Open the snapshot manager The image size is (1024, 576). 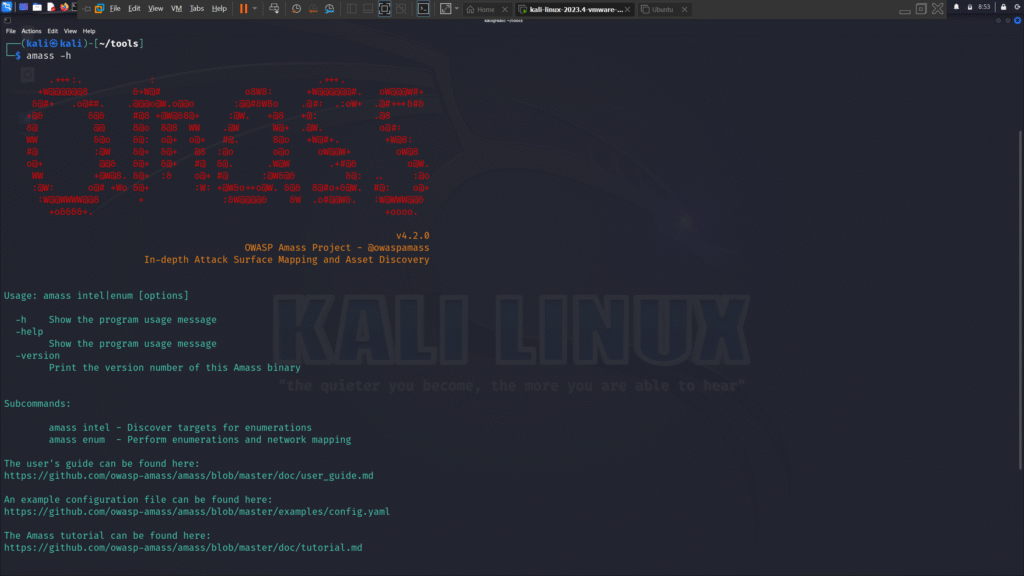(x=330, y=8)
